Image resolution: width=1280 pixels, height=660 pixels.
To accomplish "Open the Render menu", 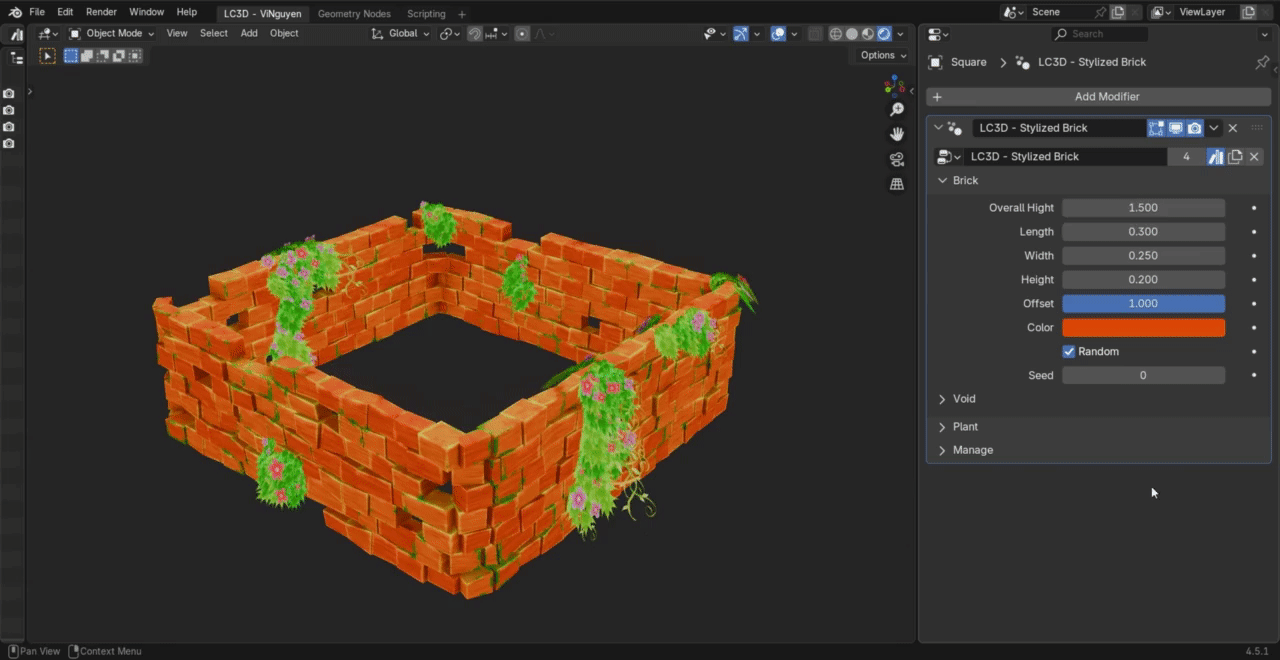I will click(x=101, y=12).
